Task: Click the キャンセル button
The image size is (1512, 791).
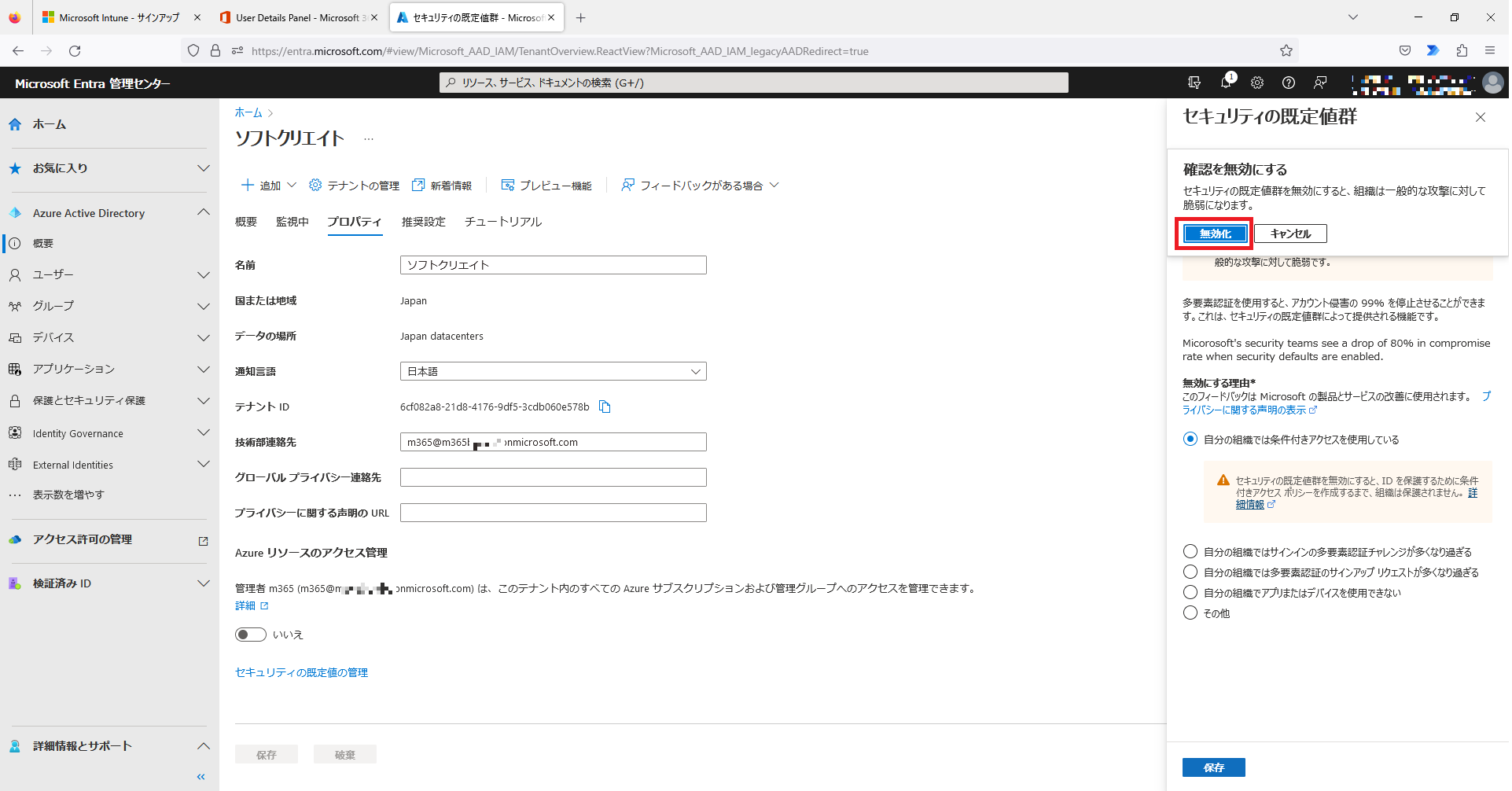Action: click(1290, 234)
